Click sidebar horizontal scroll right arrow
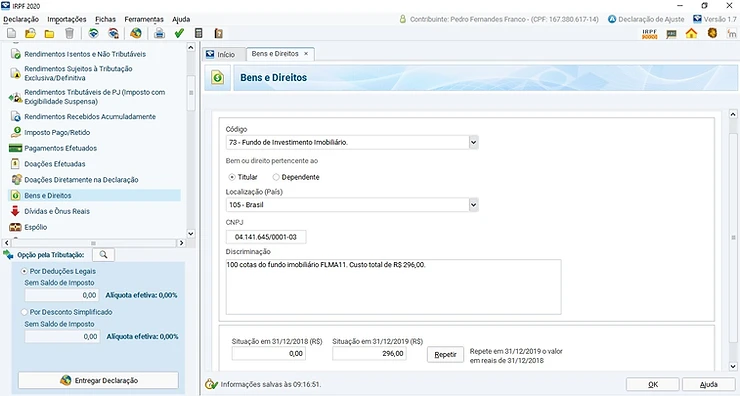The image size is (740, 396). [181, 243]
